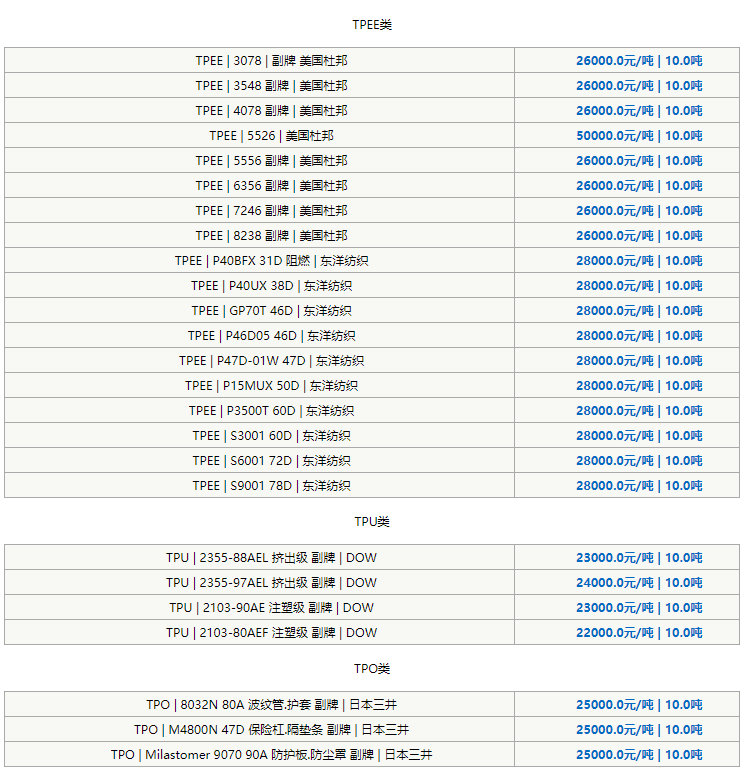748x774 pixels.
Task: Click the TPEE类 section heading
Action: (372, 24)
